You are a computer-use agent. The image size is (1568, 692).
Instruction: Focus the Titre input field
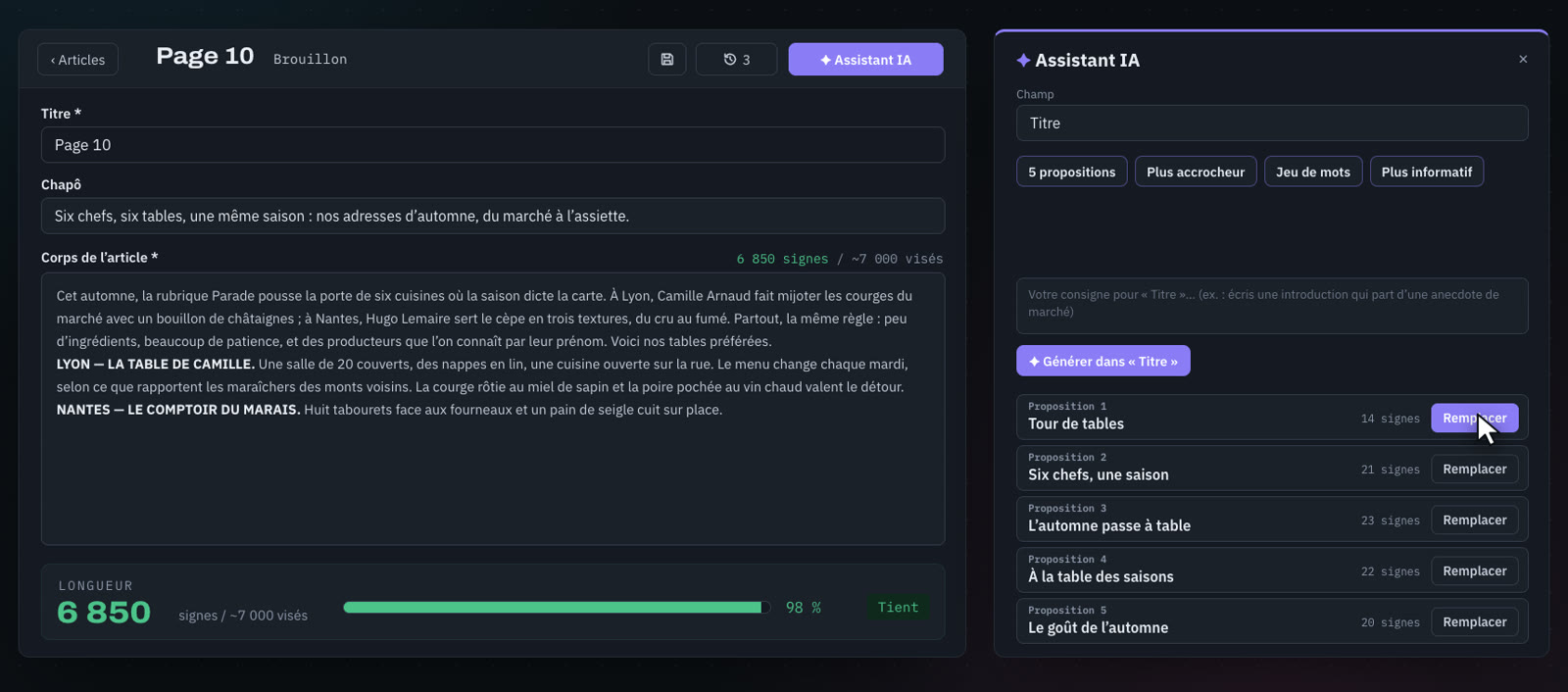pyautogui.click(x=492, y=145)
